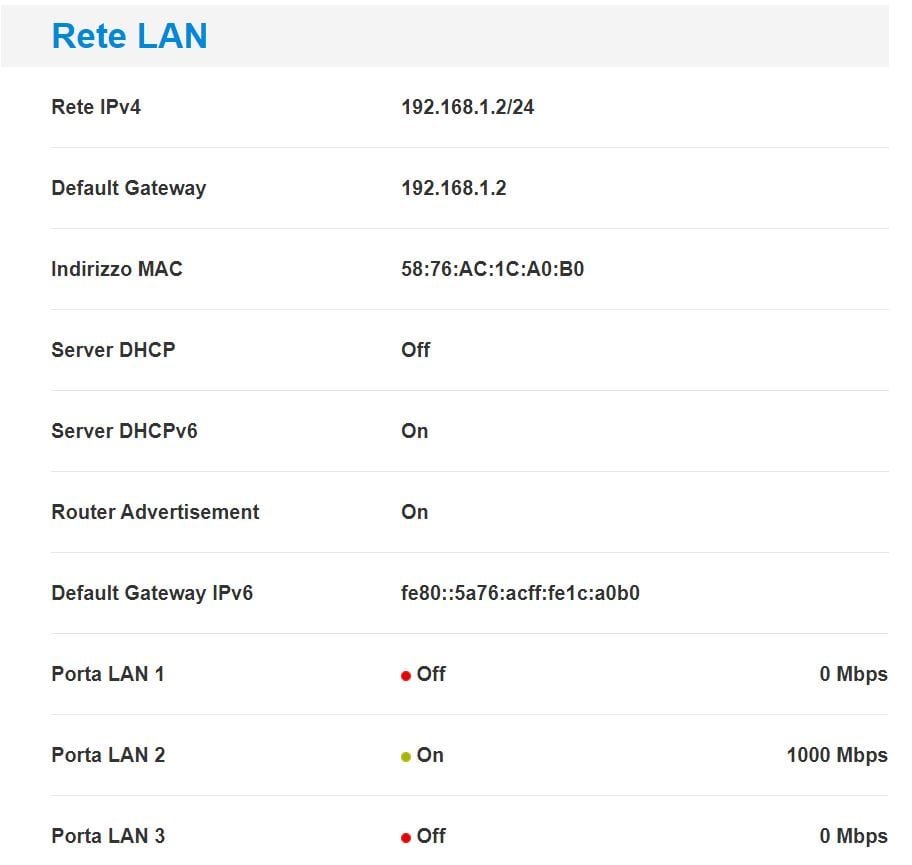
Task: Click the Porta LAN 1 label
Action: click(108, 674)
